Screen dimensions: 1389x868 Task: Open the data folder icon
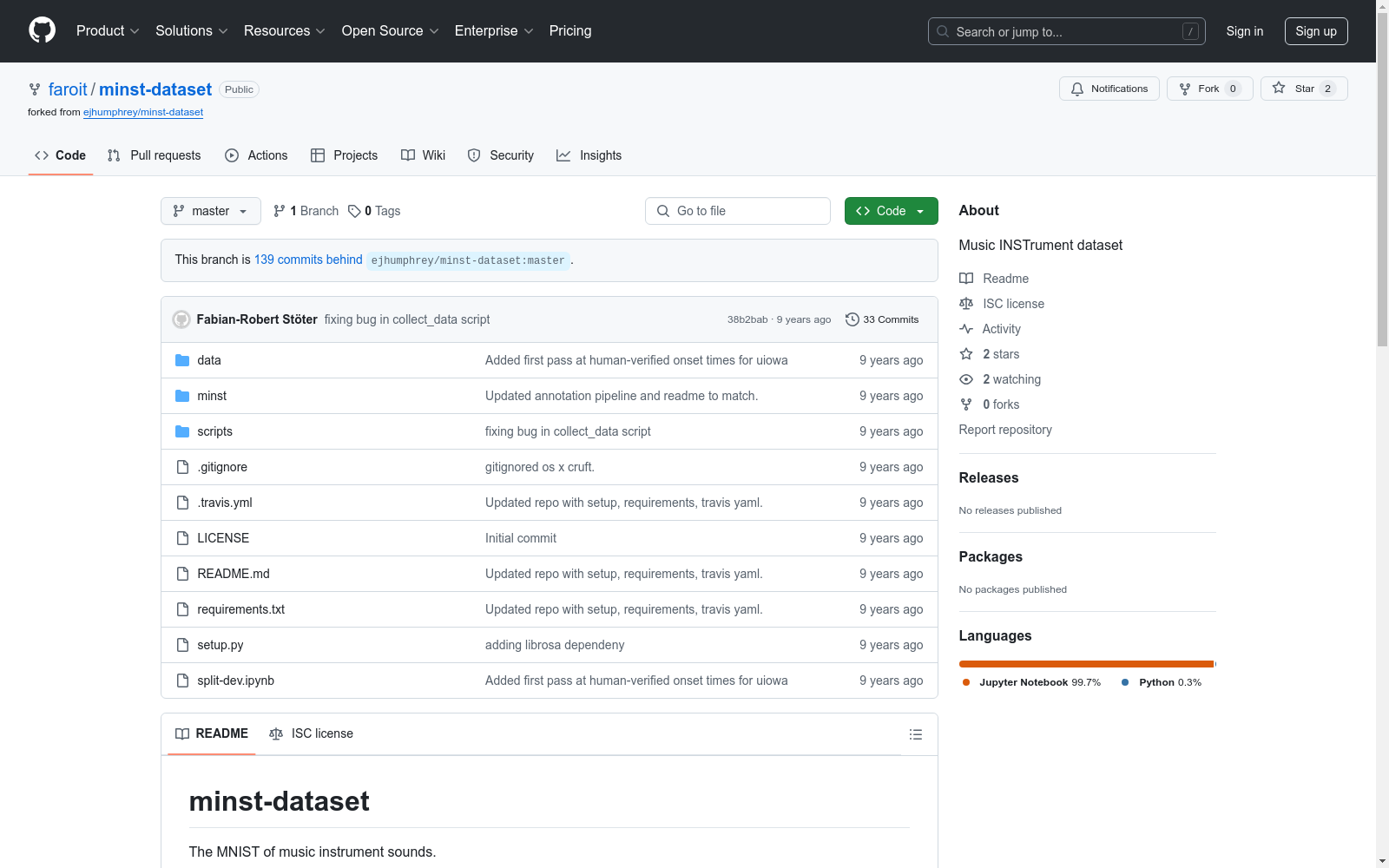coord(182,360)
